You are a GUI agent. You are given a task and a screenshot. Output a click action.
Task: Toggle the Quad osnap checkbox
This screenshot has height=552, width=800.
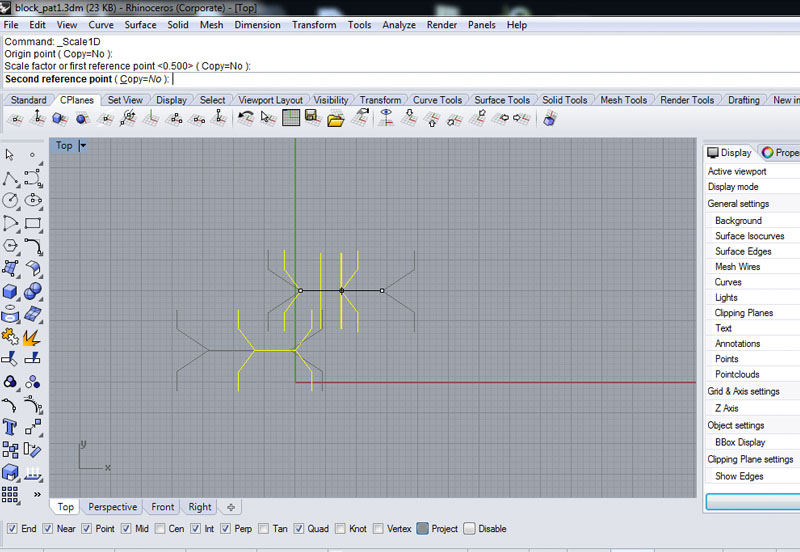point(299,529)
